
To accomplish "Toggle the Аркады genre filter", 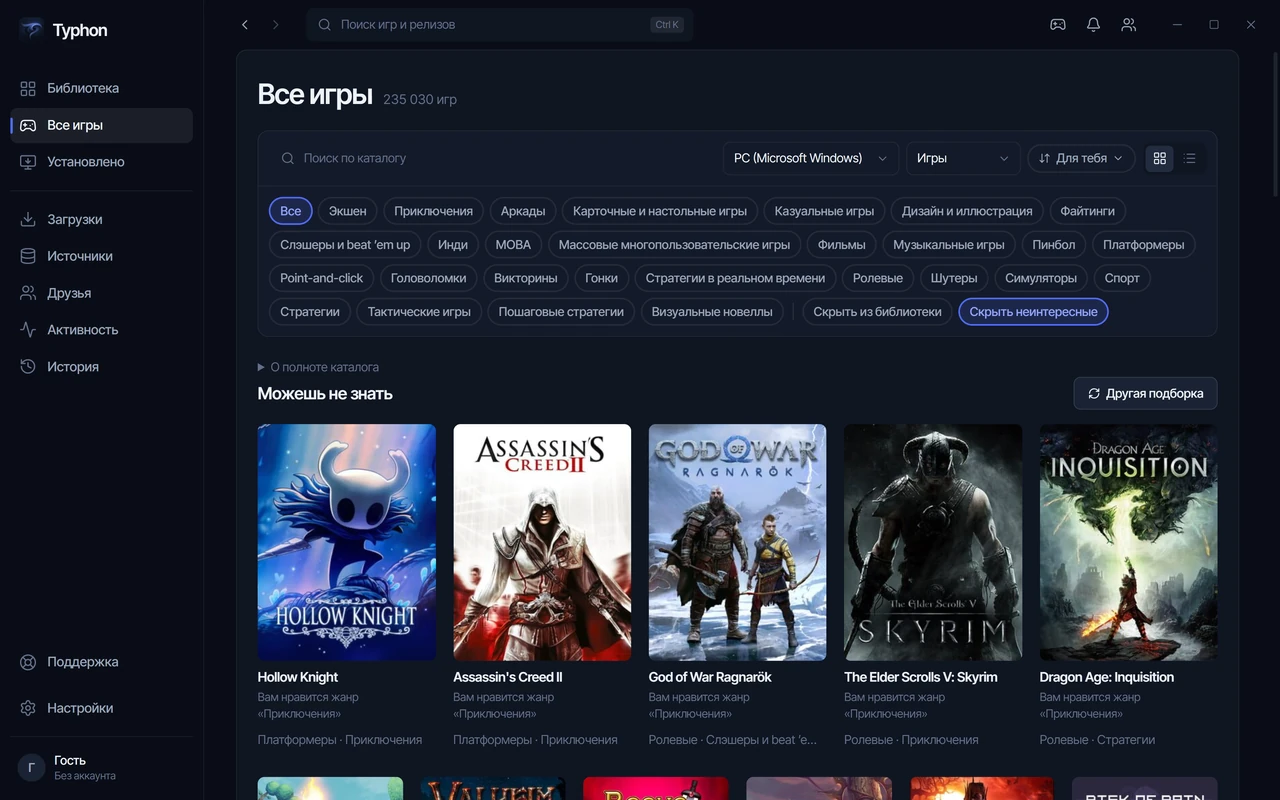I will coord(523,211).
